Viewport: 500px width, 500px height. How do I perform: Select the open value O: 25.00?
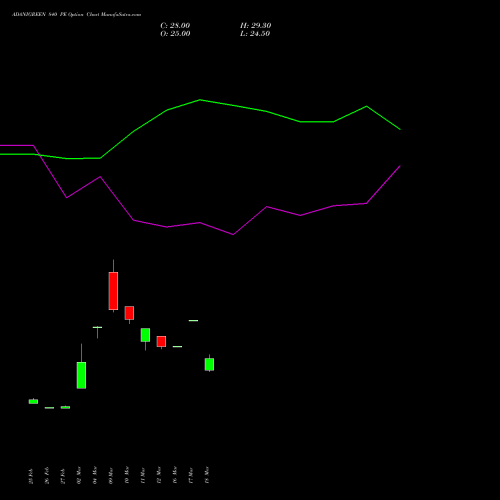pyautogui.click(x=175, y=34)
